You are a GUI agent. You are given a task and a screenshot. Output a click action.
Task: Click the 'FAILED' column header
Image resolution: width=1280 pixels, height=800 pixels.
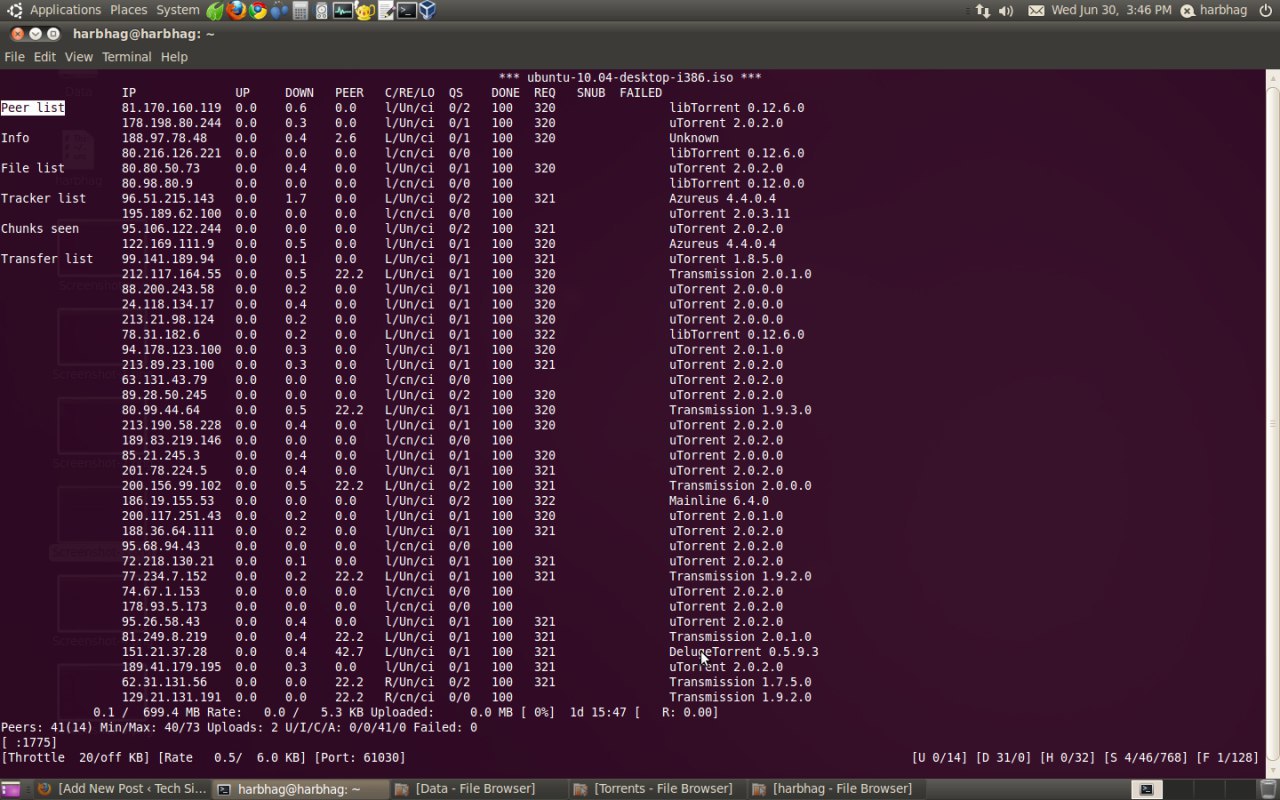click(641, 93)
